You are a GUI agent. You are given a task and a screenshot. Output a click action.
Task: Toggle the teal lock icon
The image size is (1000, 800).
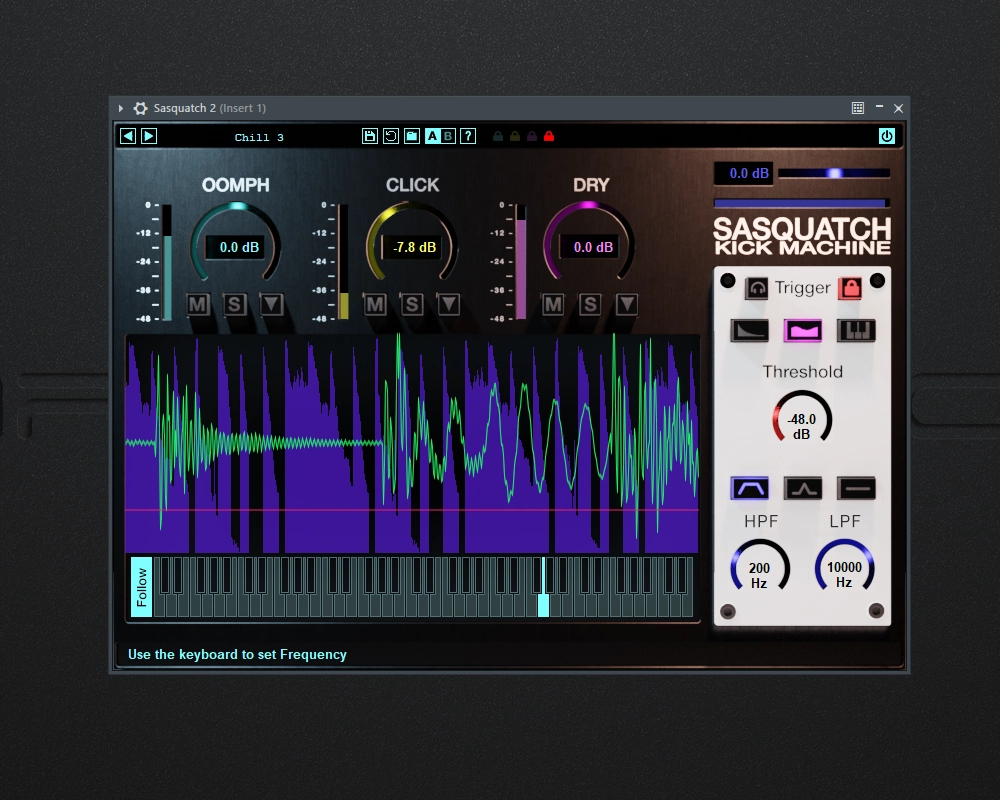[498, 136]
